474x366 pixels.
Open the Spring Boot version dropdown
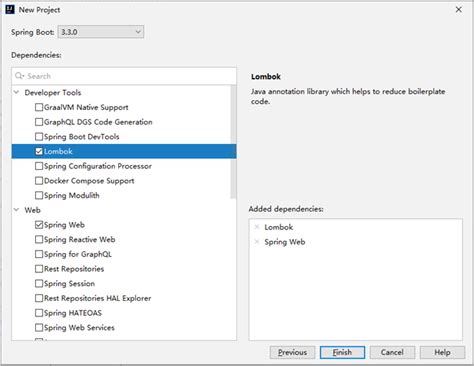click(101, 32)
